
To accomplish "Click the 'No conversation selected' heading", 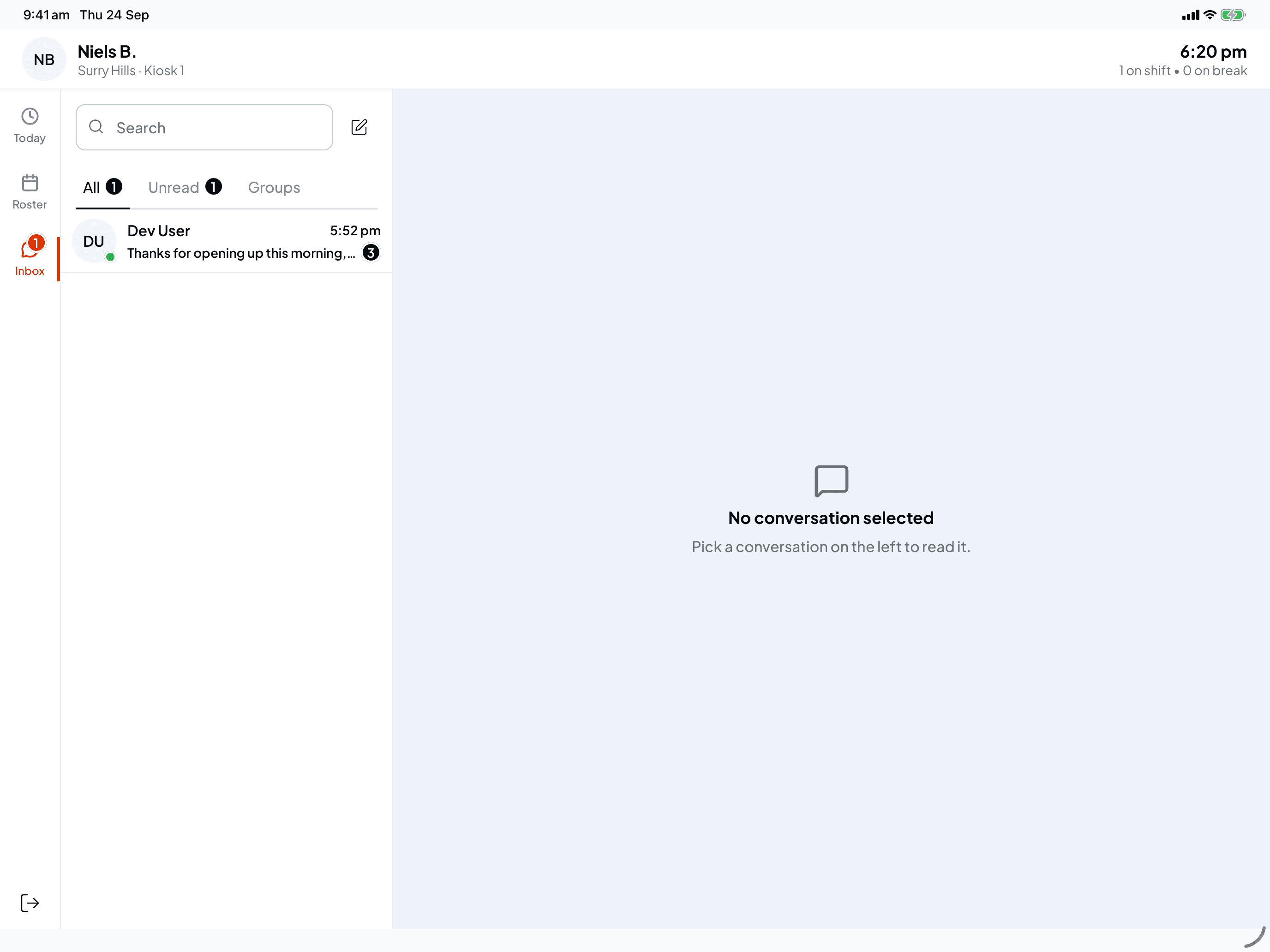I will click(x=831, y=518).
